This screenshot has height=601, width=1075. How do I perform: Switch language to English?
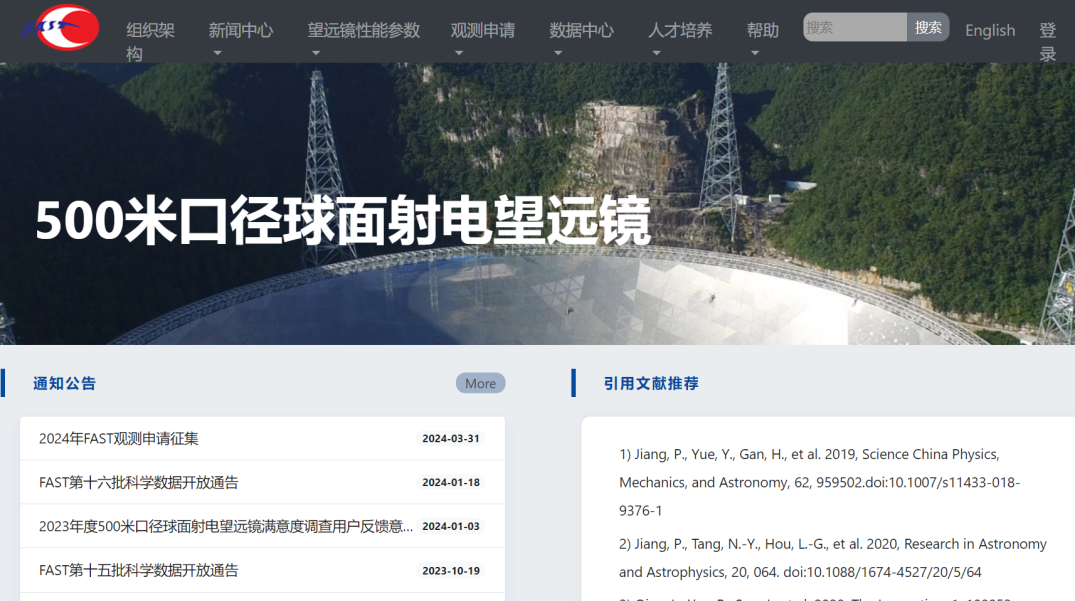pos(989,31)
